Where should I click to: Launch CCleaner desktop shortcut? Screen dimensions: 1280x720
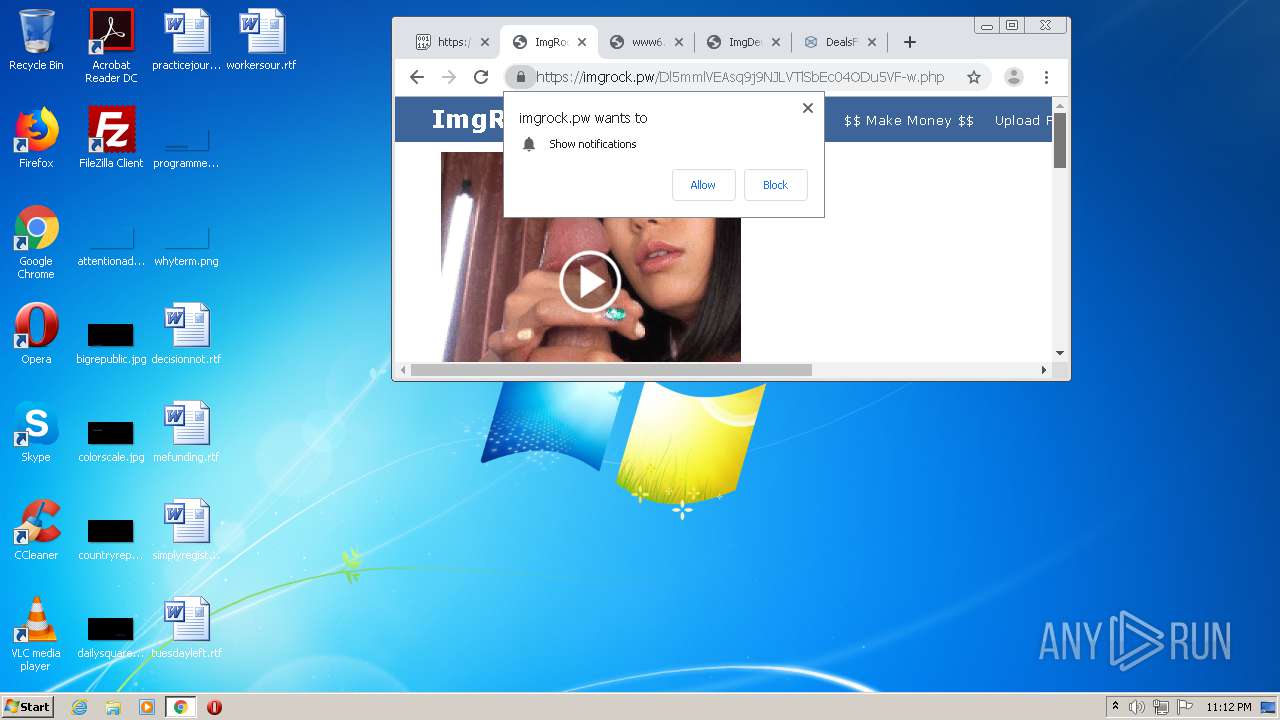point(36,530)
